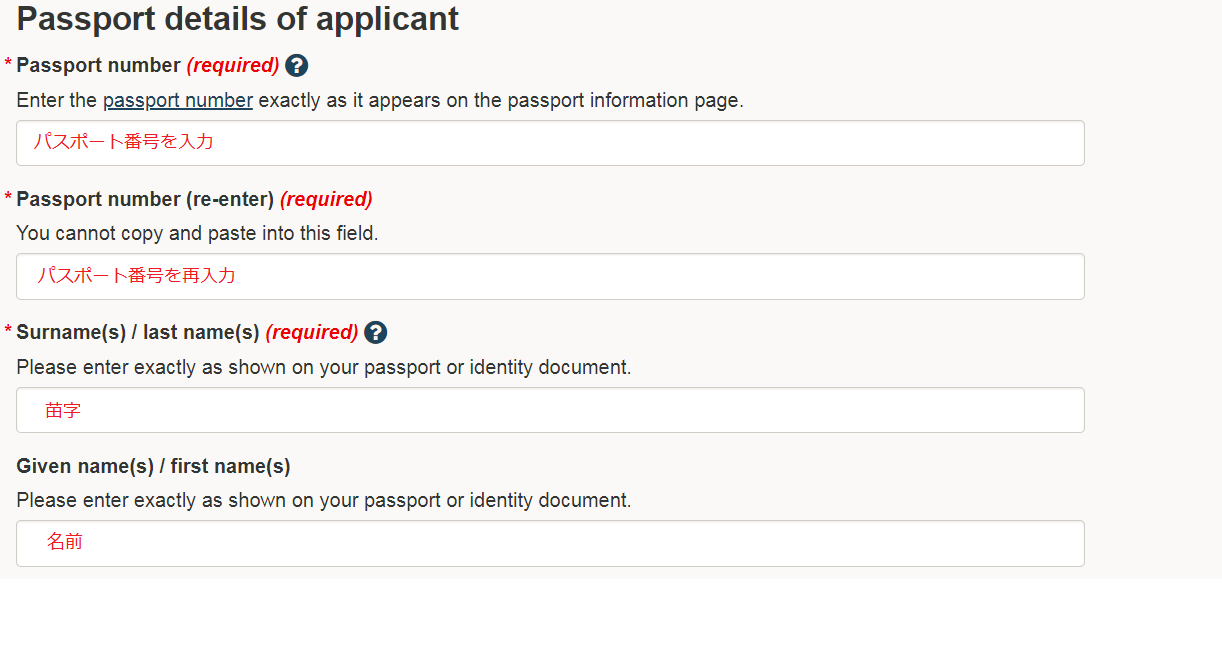Viewport: 1222px width, 648px height.
Task: Click the 'Passport details of applicant' heading
Action: pos(238,19)
